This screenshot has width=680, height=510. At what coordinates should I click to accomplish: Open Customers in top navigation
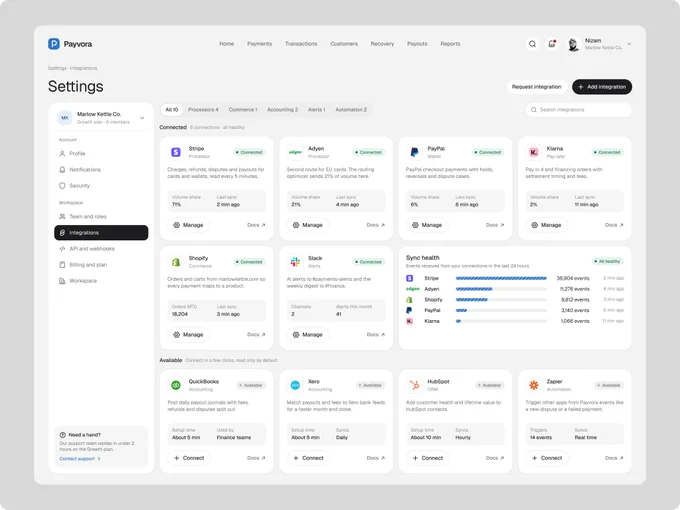(x=344, y=44)
